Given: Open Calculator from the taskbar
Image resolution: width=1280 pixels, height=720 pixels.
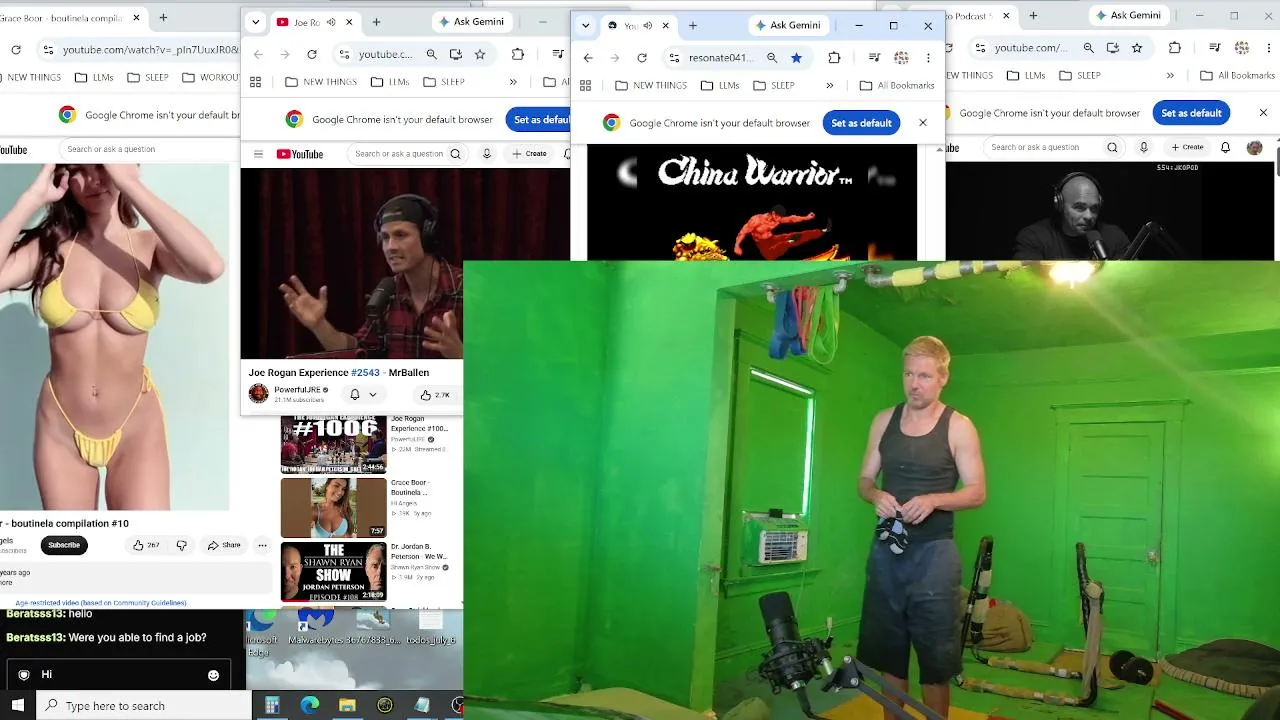Looking at the screenshot, I should (271, 705).
